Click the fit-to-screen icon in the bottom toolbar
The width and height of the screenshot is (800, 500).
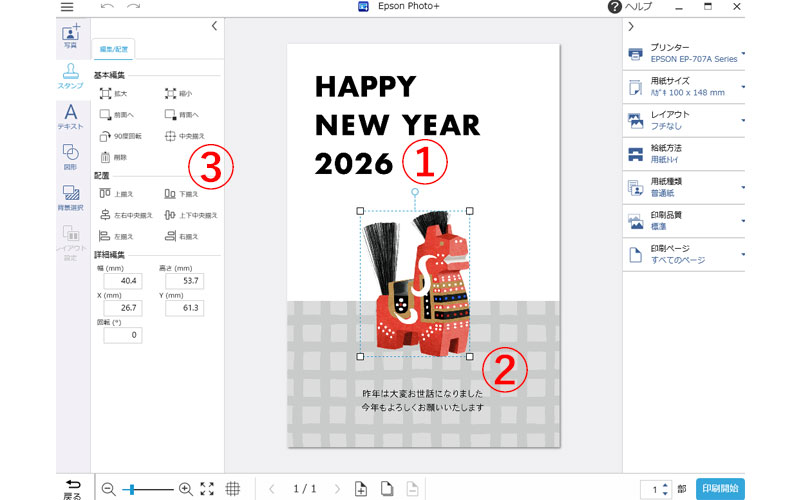[207, 489]
